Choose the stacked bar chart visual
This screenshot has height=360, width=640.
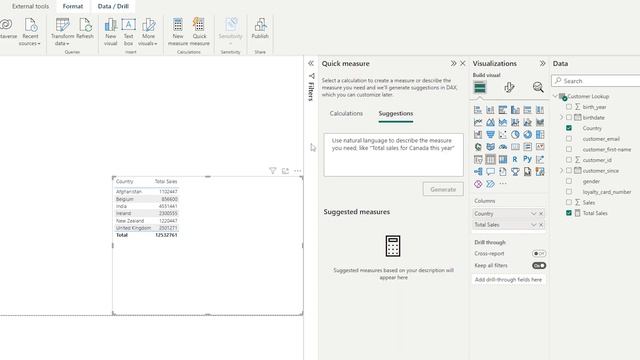pos(478,110)
